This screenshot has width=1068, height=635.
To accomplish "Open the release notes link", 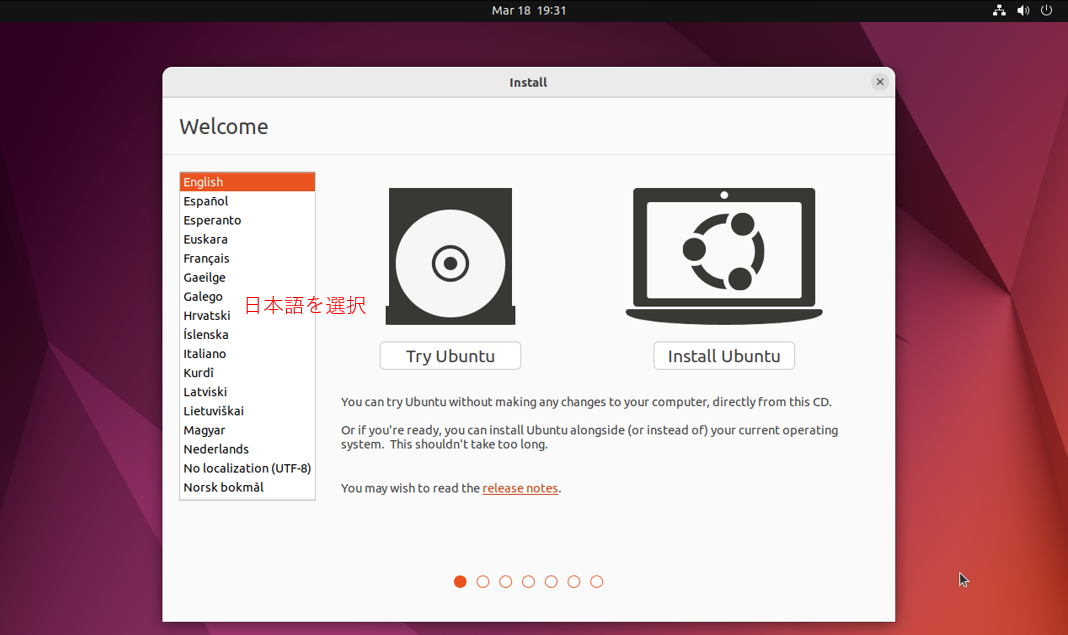I will [520, 488].
